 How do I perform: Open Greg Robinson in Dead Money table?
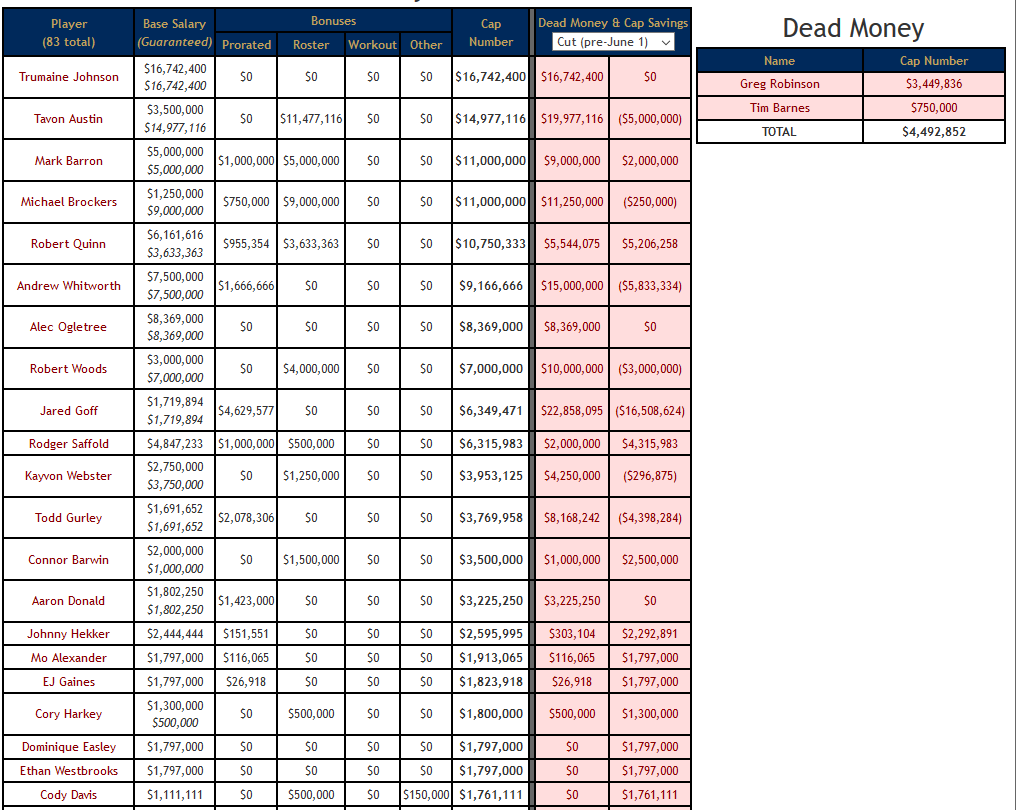point(780,84)
